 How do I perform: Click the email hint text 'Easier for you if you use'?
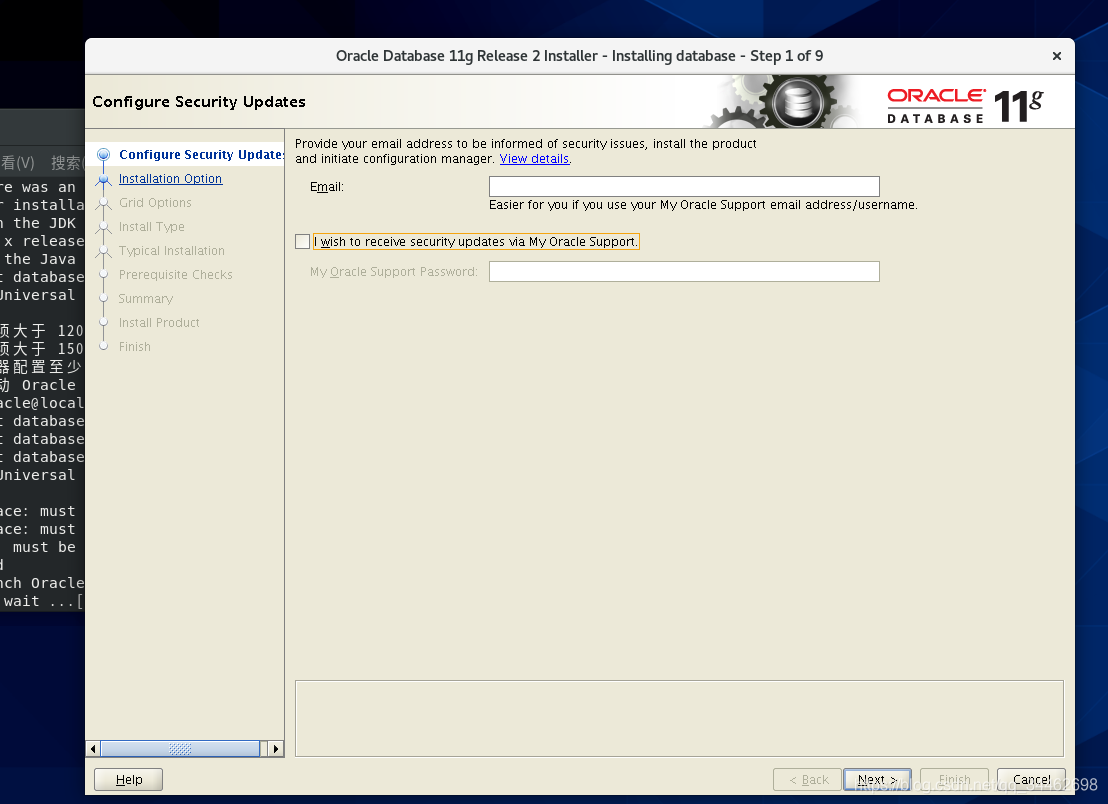(703, 205)
